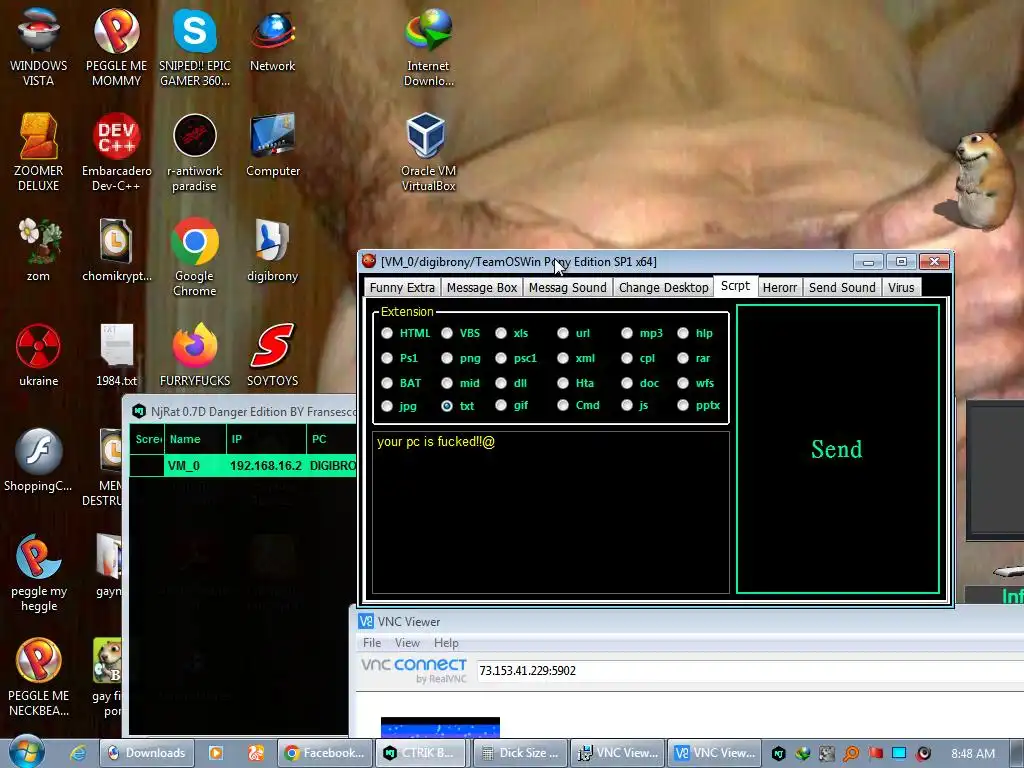
Task: Click the Downloads taskbar button
Action: coord(146,753)
